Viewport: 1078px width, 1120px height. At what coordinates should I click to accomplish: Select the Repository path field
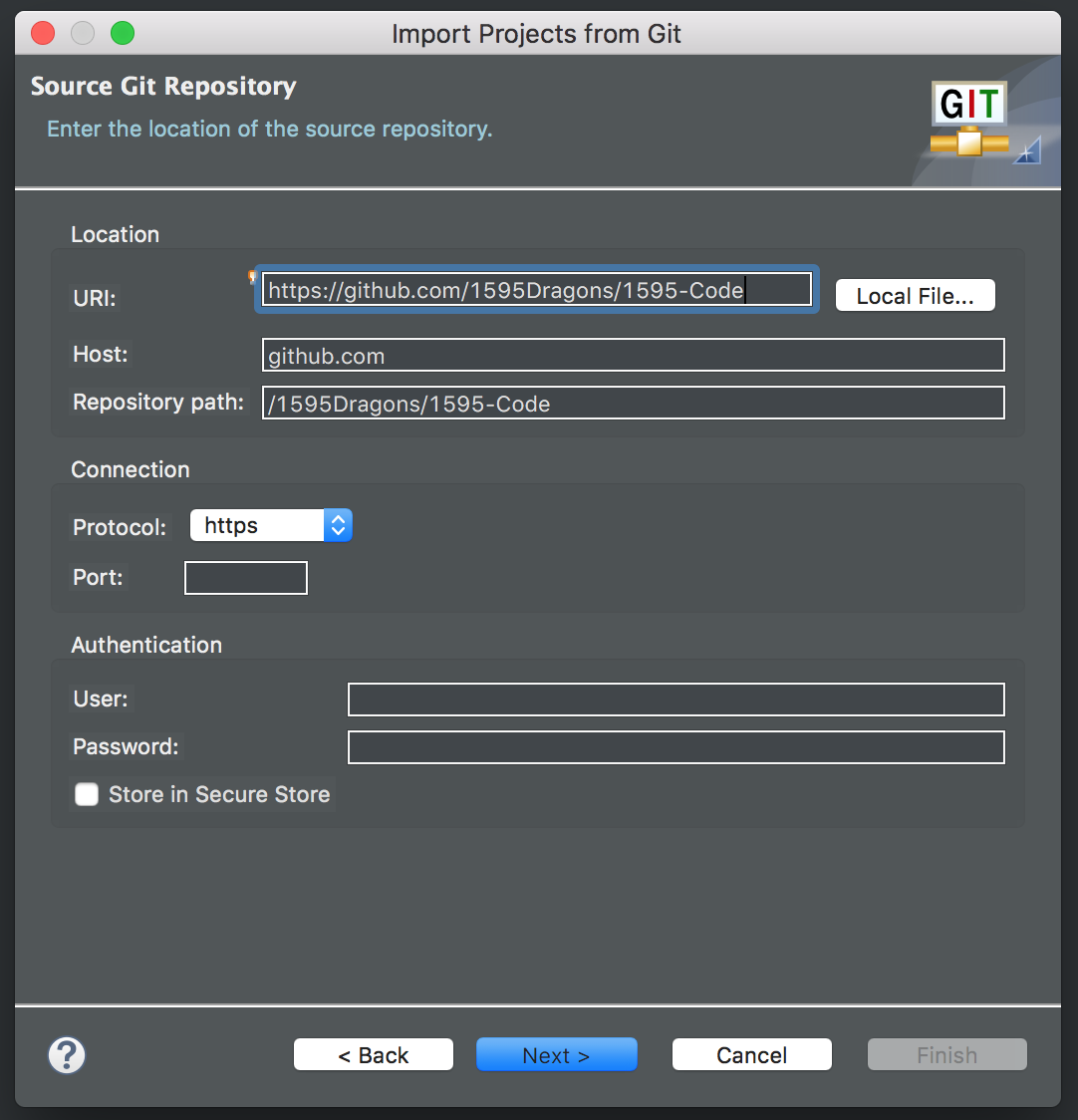633,403
